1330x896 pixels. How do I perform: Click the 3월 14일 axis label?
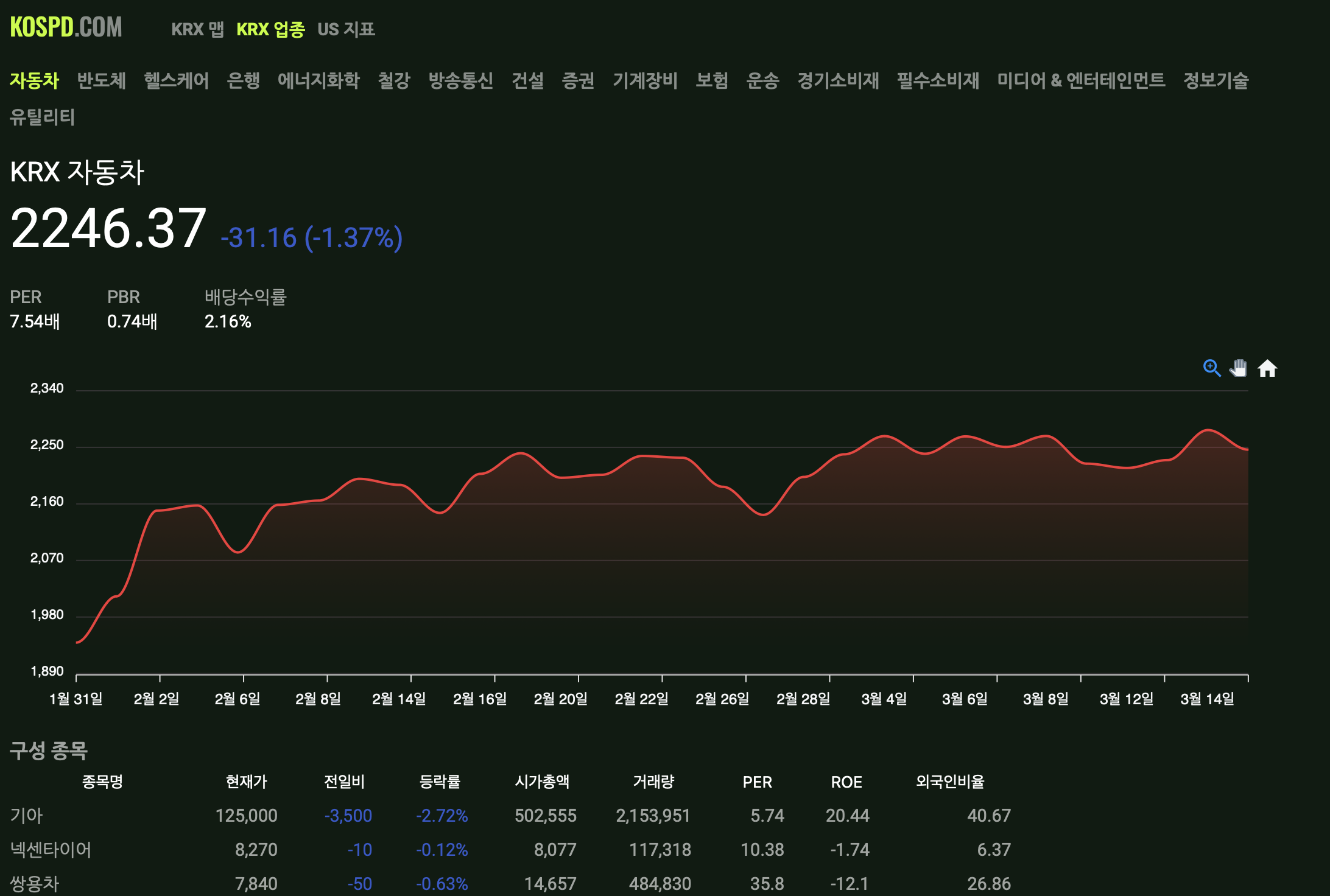pyautogui.click(x=1207, y=699)
